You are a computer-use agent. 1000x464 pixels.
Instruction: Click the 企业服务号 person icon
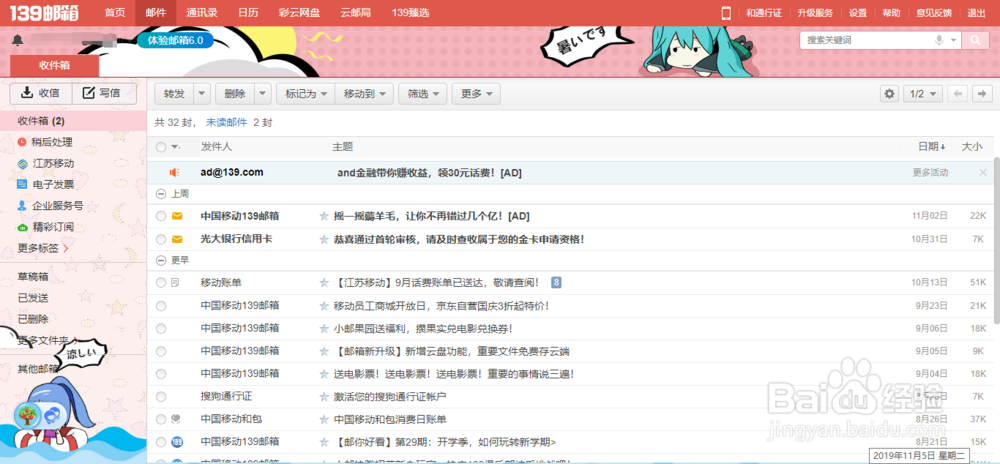[22, 206]
